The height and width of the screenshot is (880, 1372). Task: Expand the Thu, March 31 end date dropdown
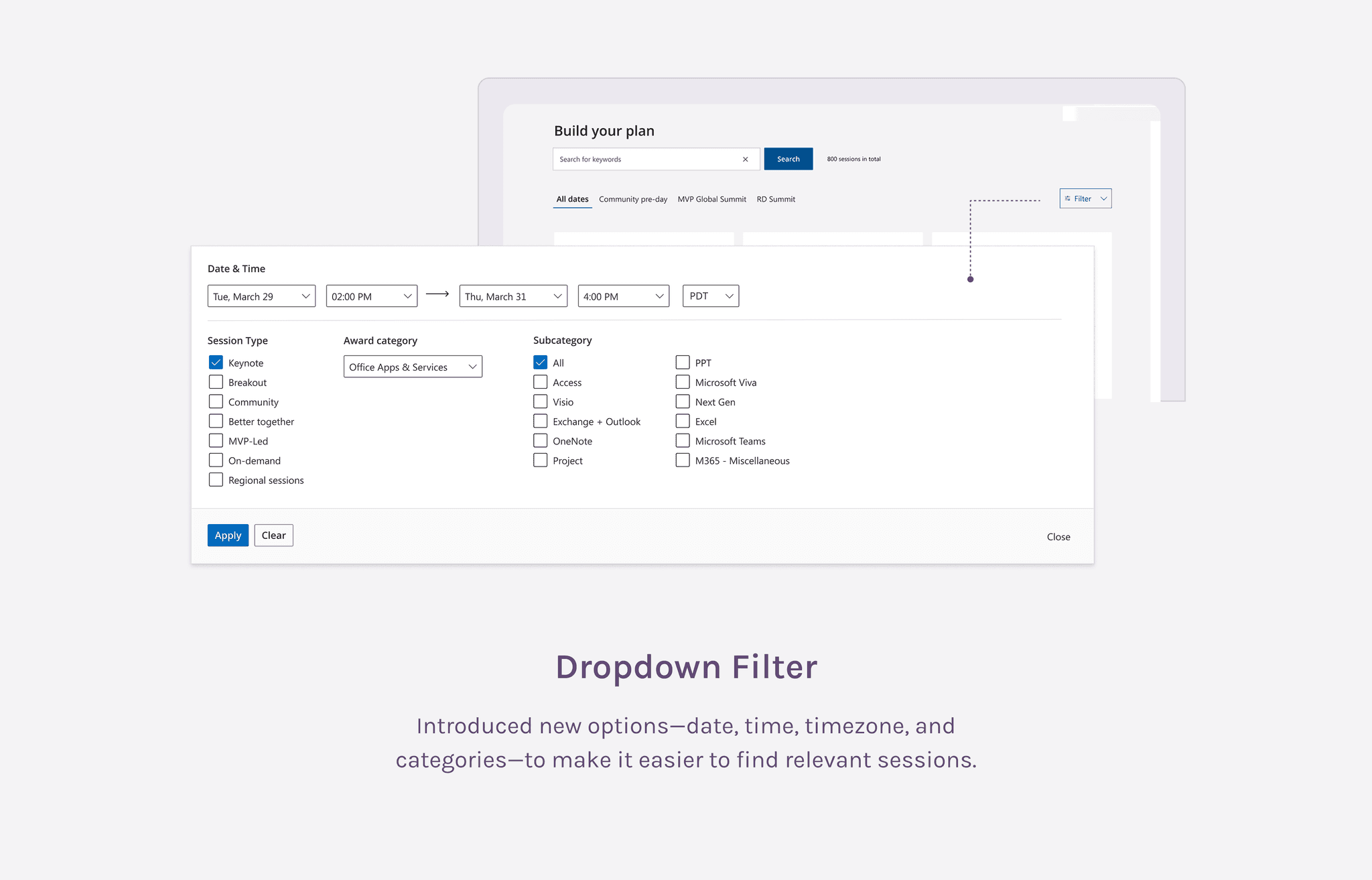[513, 296]
